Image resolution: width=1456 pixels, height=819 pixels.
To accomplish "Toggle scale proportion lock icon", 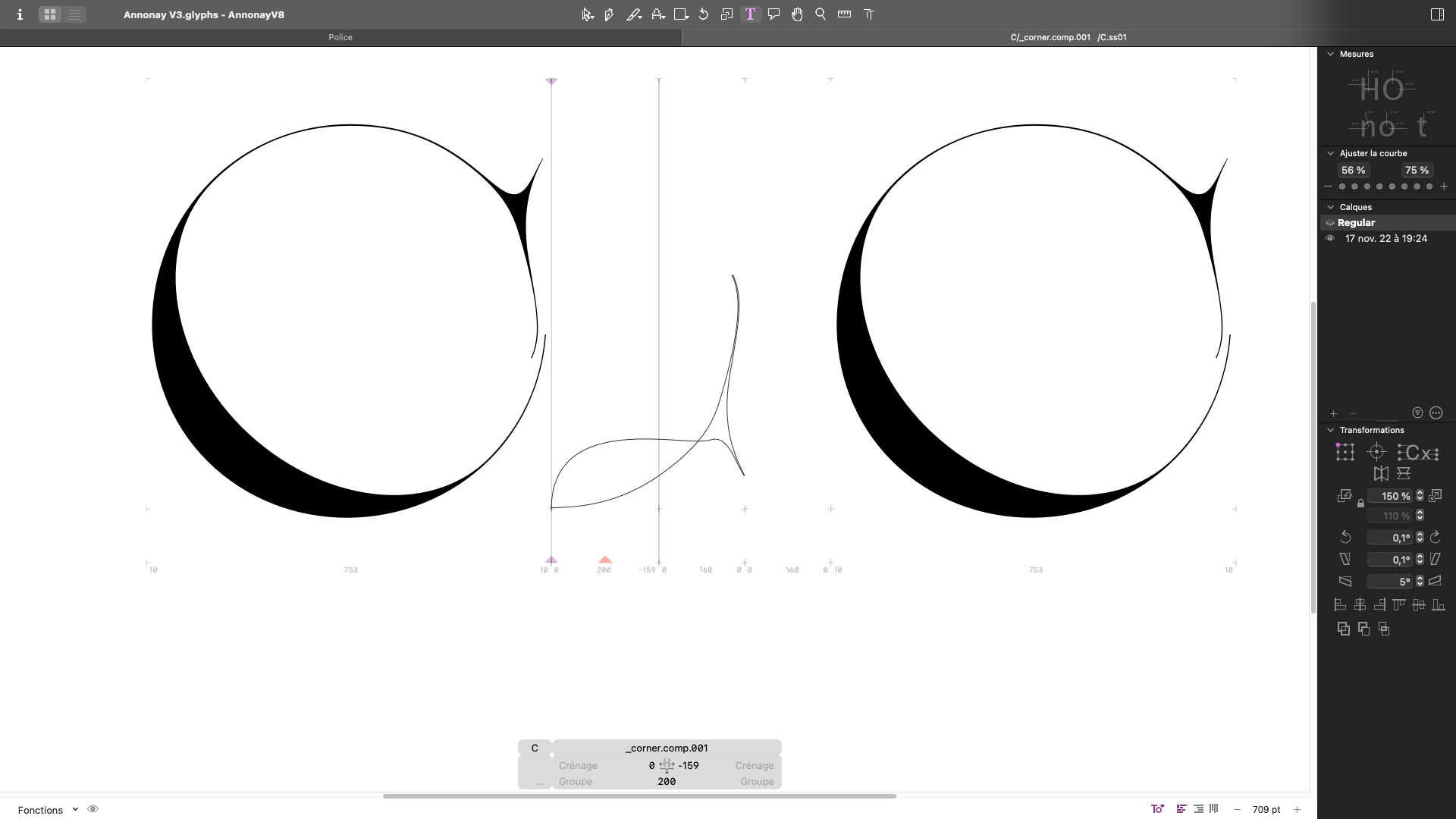I will click(1360, 504).
